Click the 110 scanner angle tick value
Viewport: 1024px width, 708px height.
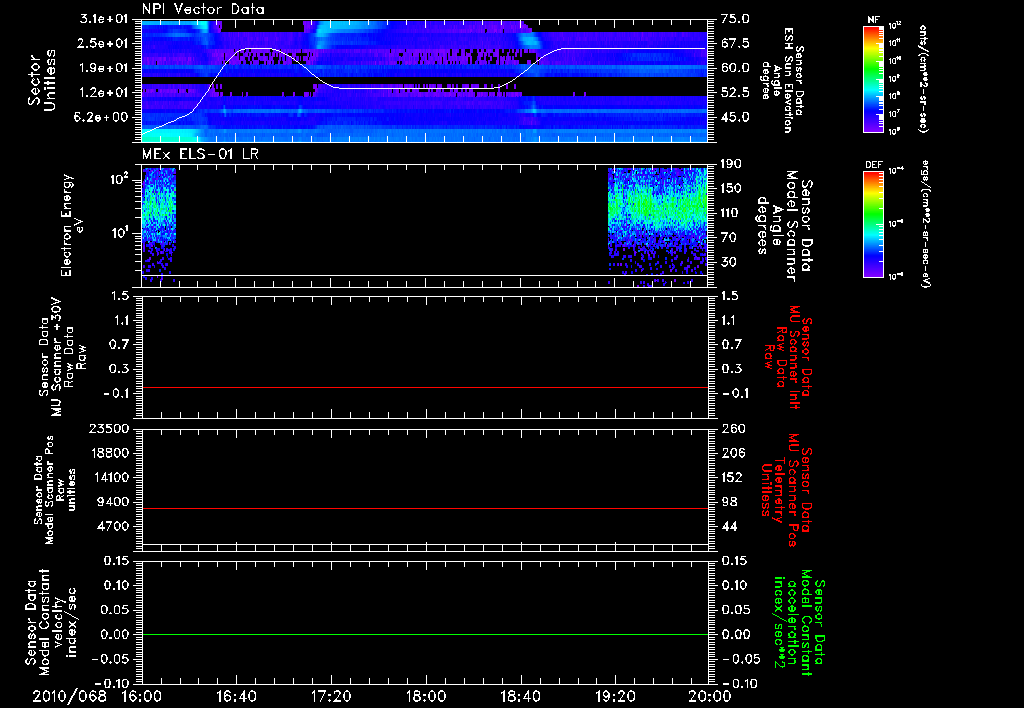(731, 213)
